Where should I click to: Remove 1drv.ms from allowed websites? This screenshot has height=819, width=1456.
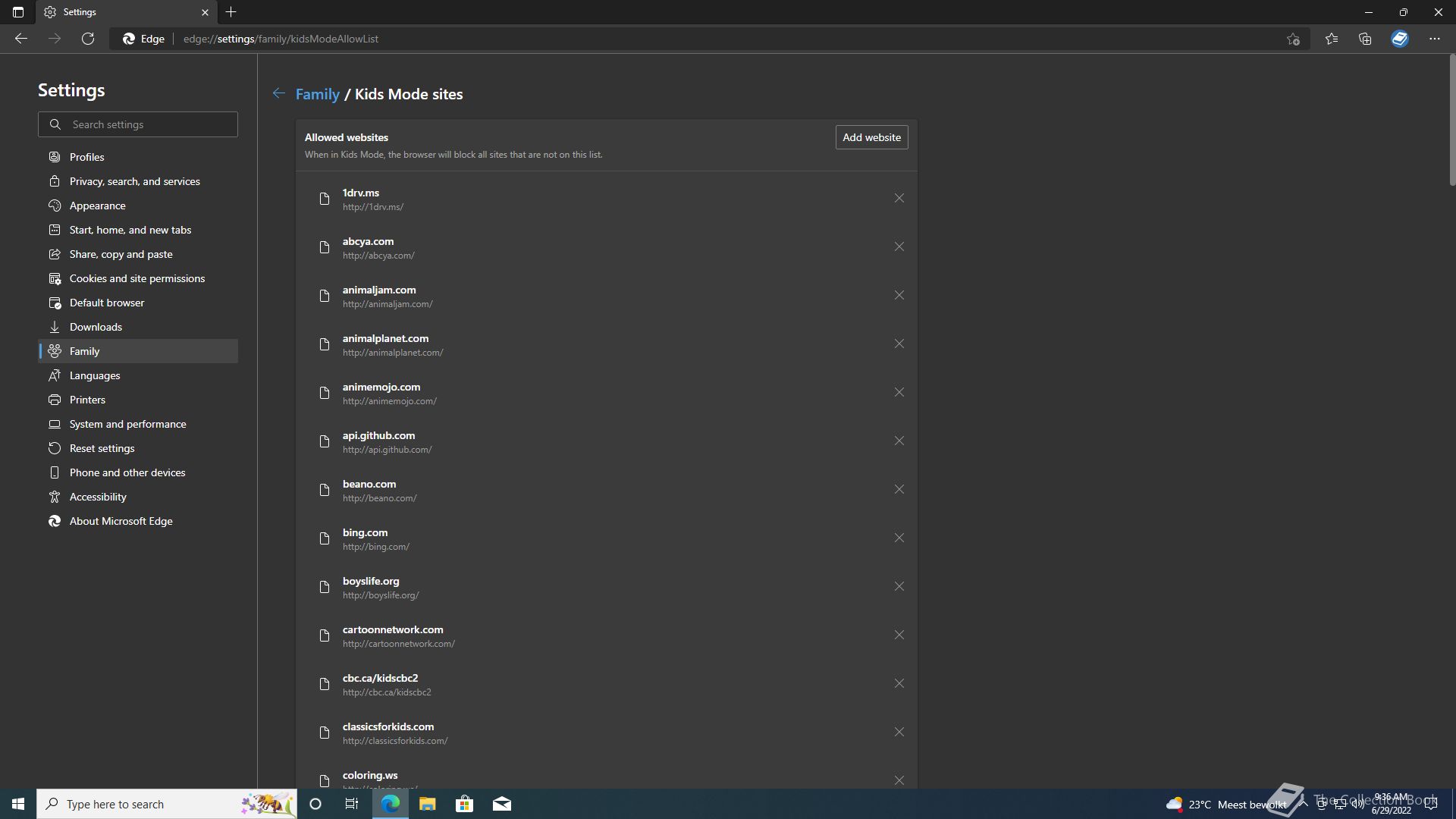pos(899,199)
